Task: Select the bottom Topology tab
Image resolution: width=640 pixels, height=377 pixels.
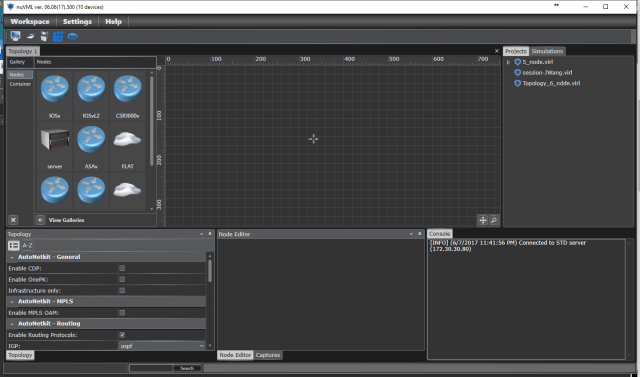Action: [x=20, y=355]
